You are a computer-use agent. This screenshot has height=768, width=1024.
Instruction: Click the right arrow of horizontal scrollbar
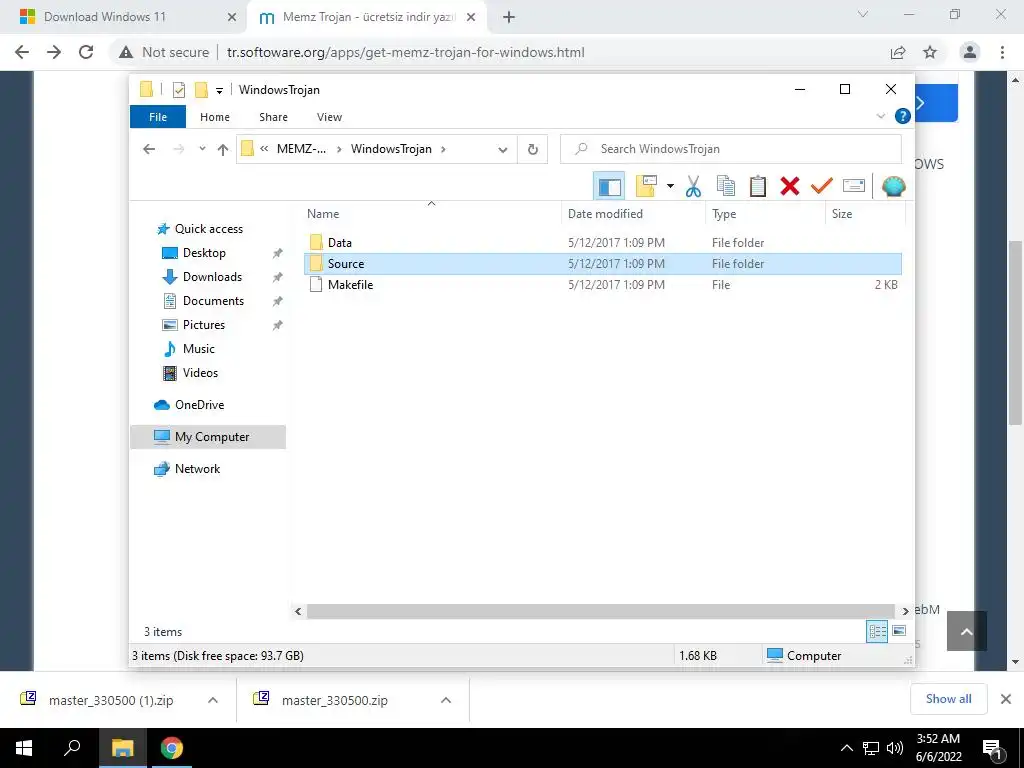[x=905, y=611]
